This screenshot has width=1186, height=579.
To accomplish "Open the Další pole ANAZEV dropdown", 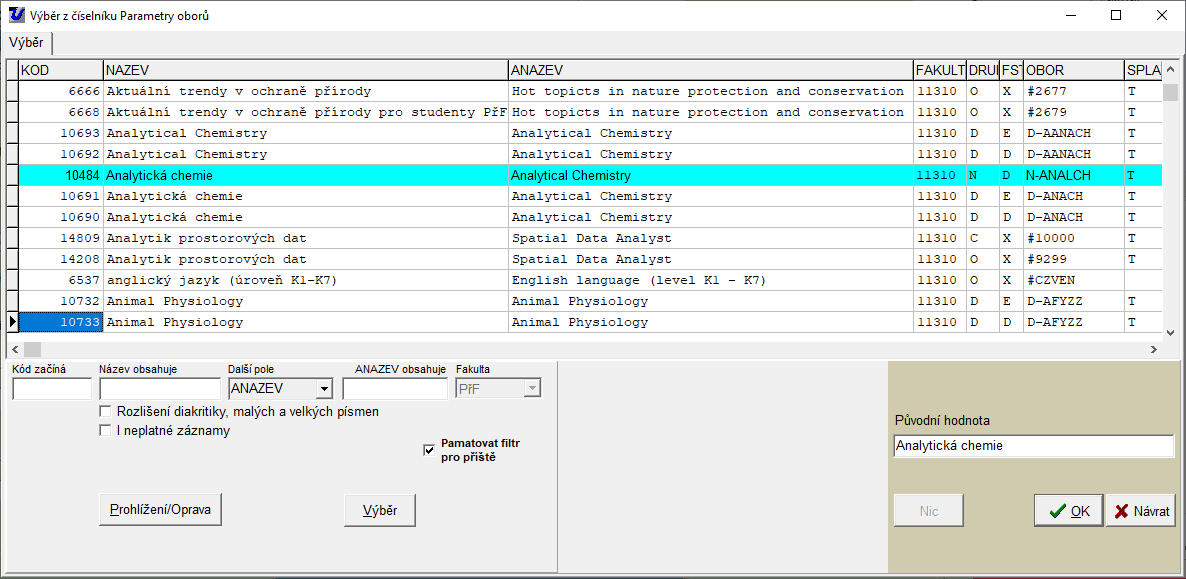I will point(323,389).
